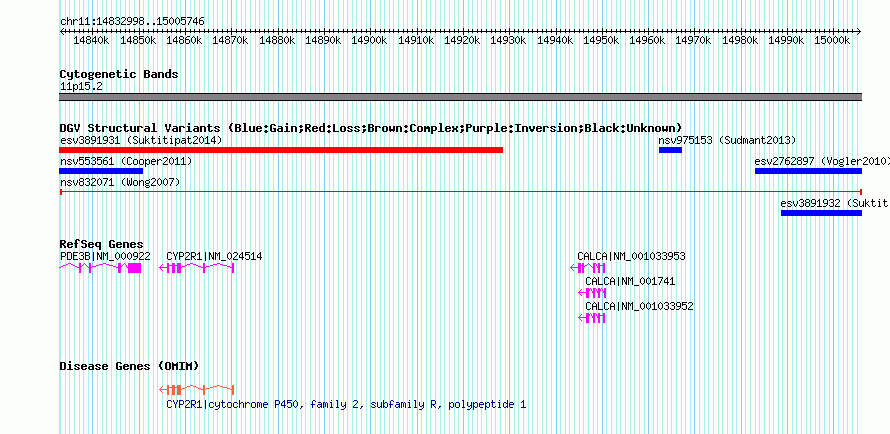Click the orange CYP2R1 OMIM disease gene glyph

[x=197, y=390]
